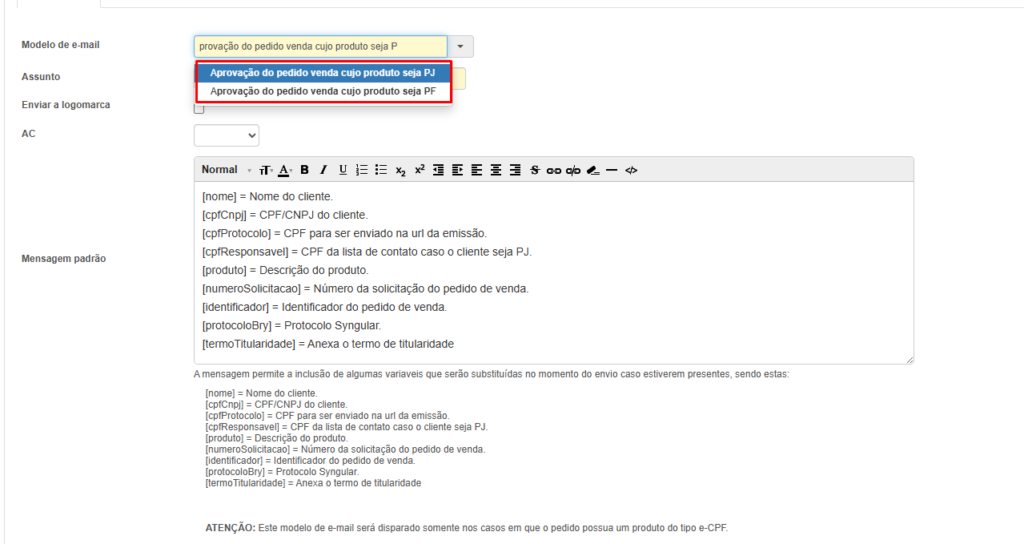The image size is (1024, 544).
Task: Enable the Enviar a logomarca checkbox
Action: point(199,108)
